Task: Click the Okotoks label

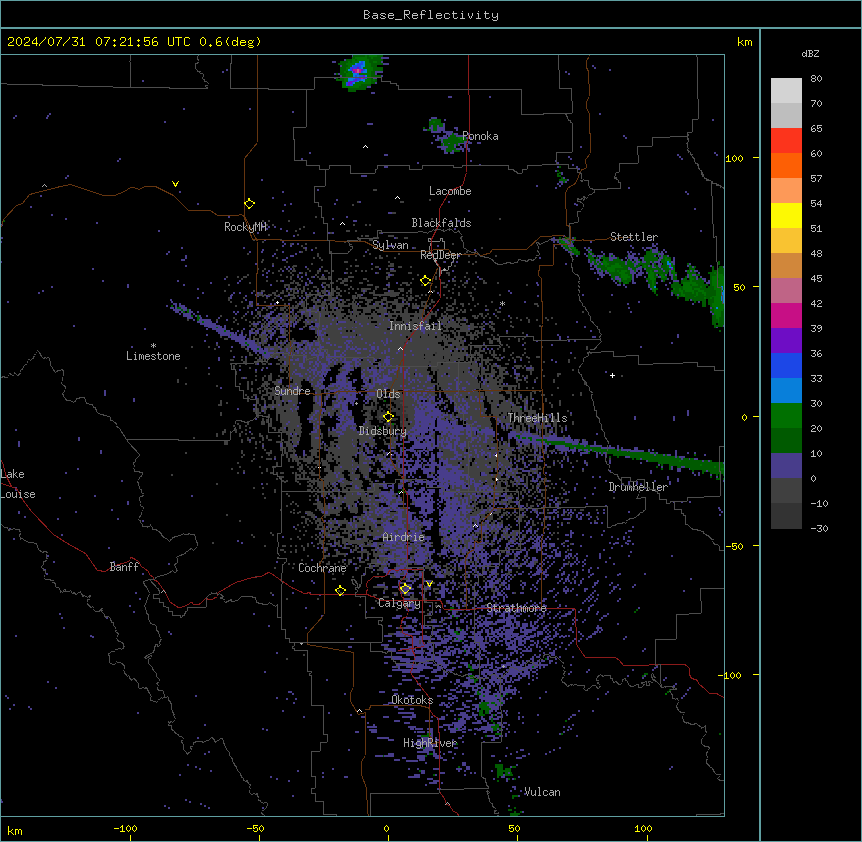Action: point(412,700)
